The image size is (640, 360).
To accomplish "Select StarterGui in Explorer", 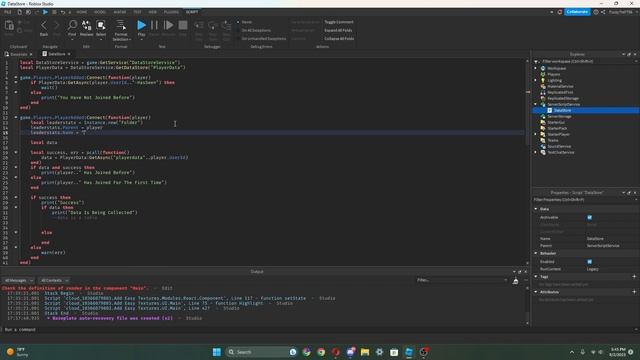I will tap(556, 122).
